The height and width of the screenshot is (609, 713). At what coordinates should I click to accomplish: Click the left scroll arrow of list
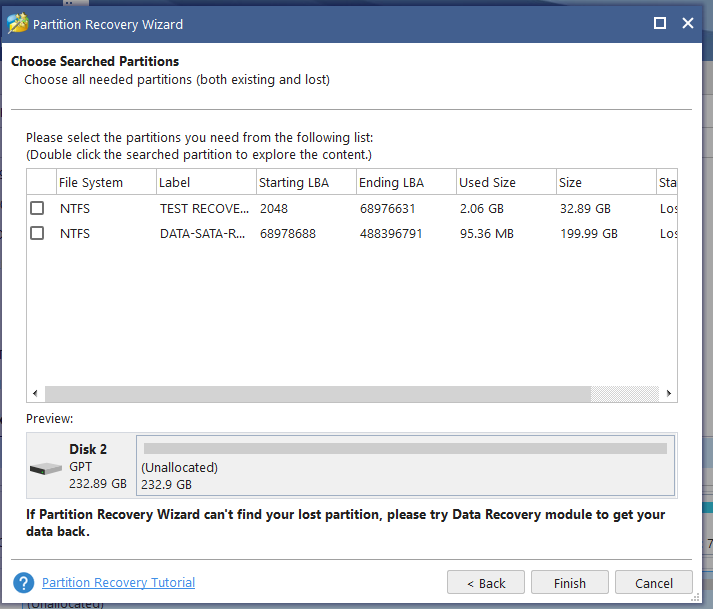pos(35,393)
